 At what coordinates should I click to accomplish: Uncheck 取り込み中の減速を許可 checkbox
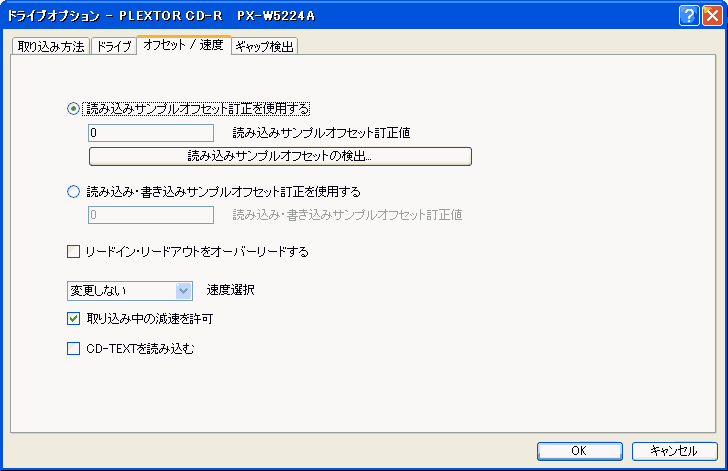coord(73,319)
